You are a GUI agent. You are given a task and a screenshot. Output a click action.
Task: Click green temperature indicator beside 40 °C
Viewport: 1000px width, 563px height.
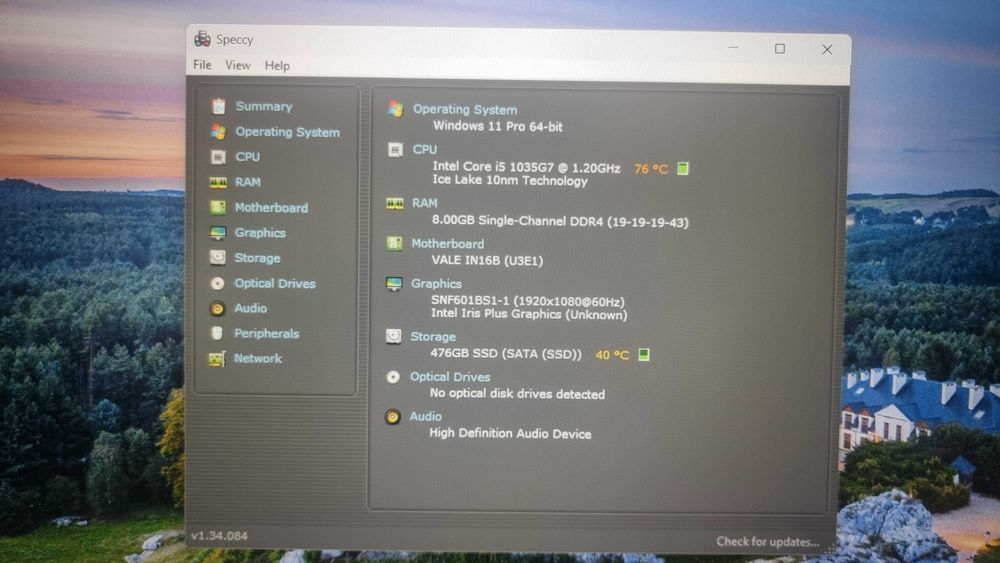[x=643, y=355]
